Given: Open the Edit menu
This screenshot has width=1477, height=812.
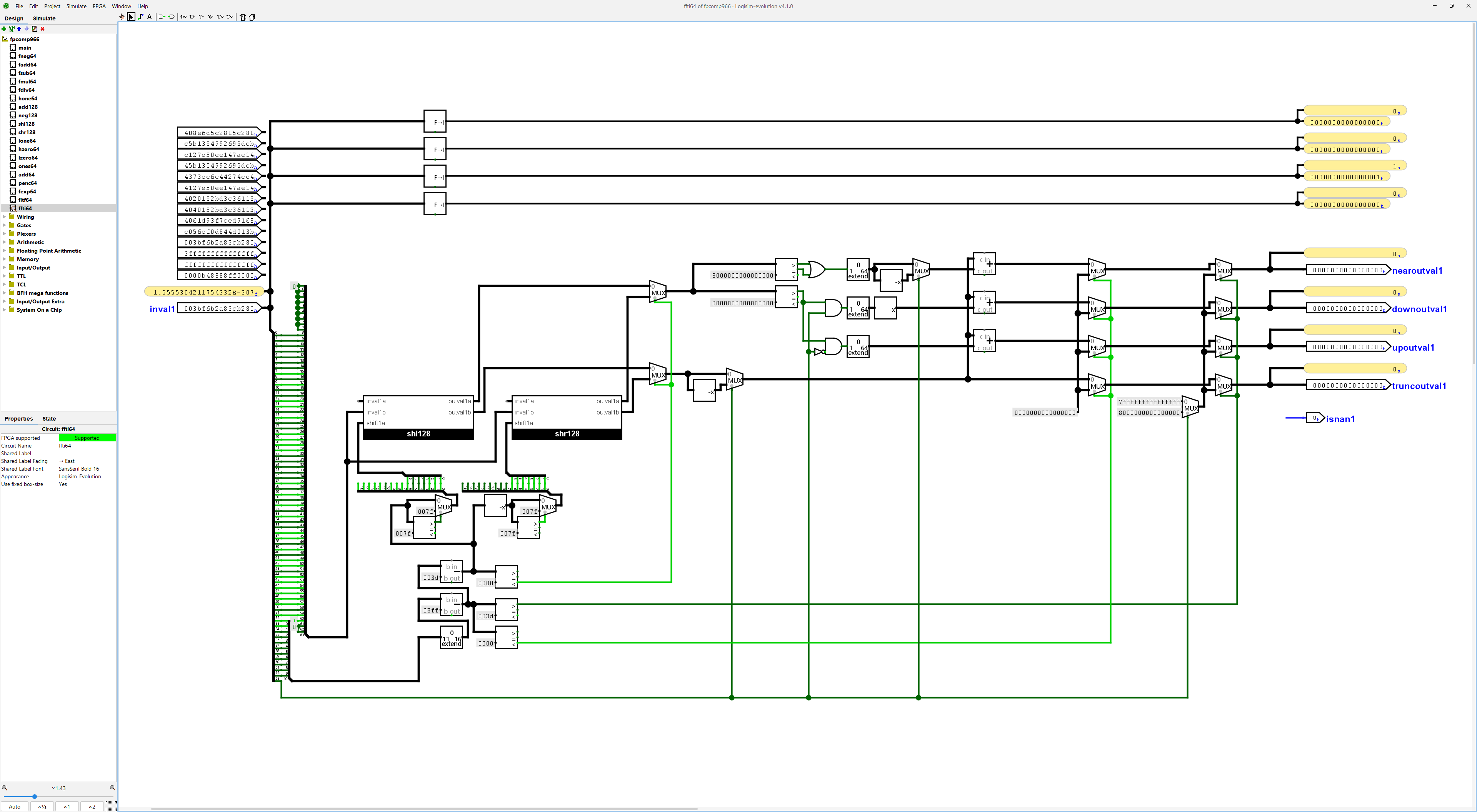Looking at the screenshot, I should 34,6.
